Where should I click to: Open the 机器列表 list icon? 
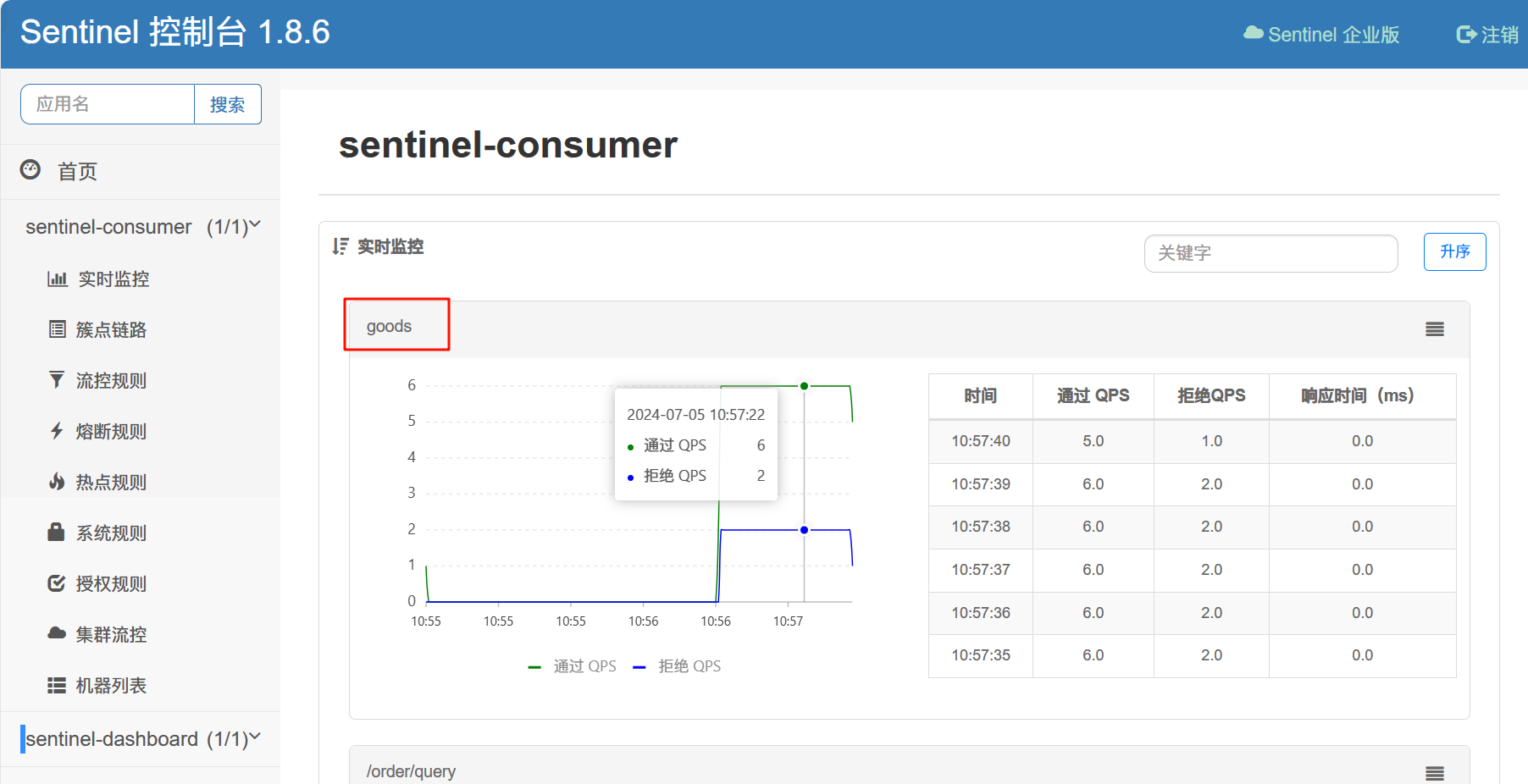[57, 685]
